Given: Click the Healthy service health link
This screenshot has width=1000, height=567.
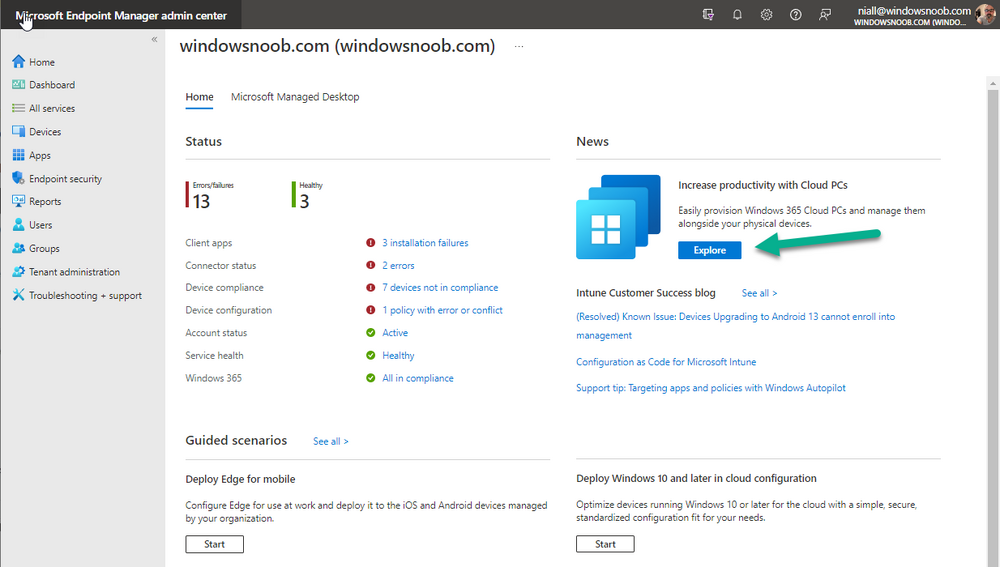Looking at the screenshot, I should (399, 355).
